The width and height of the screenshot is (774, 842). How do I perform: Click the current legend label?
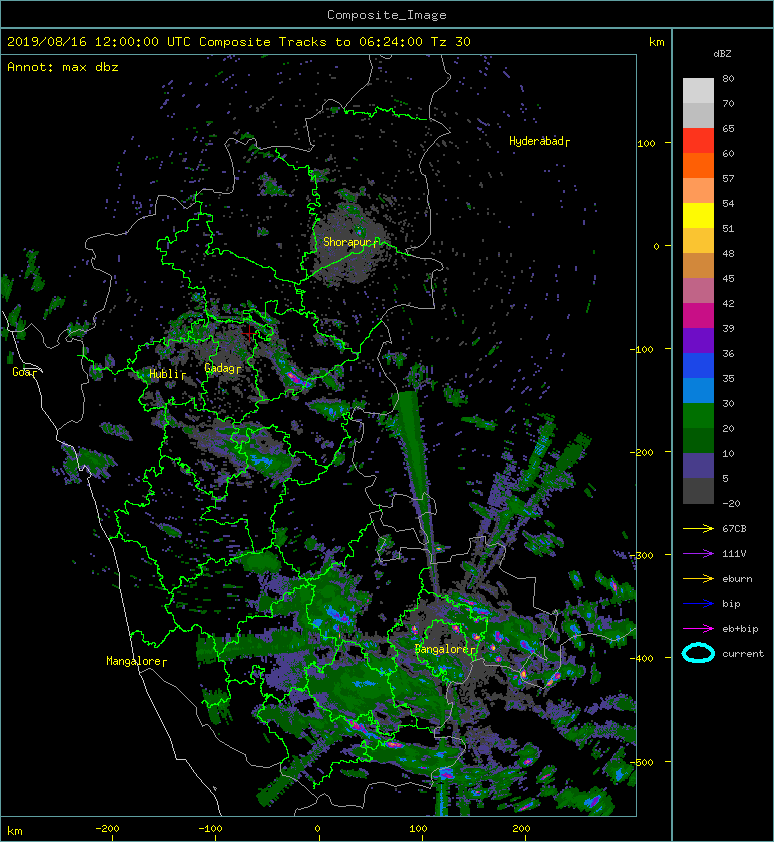(x=743, y=654)
